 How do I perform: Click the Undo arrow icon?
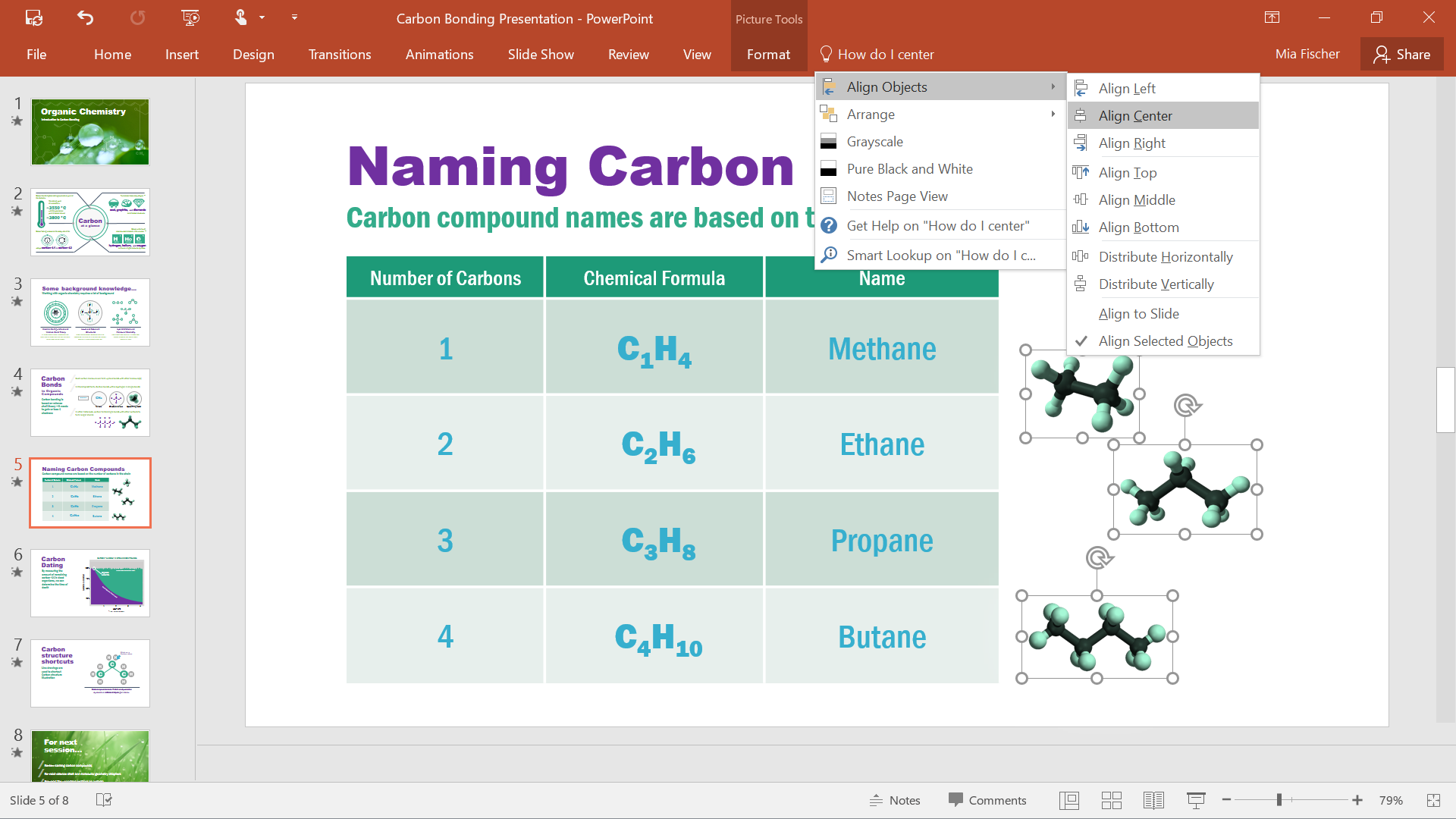tap(85, 17)
